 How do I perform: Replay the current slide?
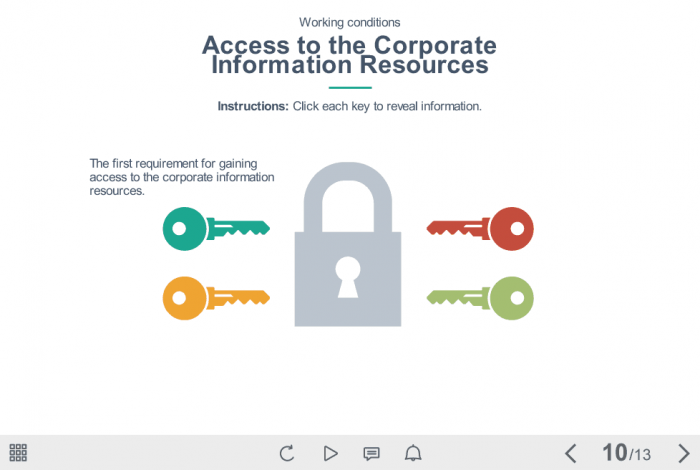(x=287, y=453)
